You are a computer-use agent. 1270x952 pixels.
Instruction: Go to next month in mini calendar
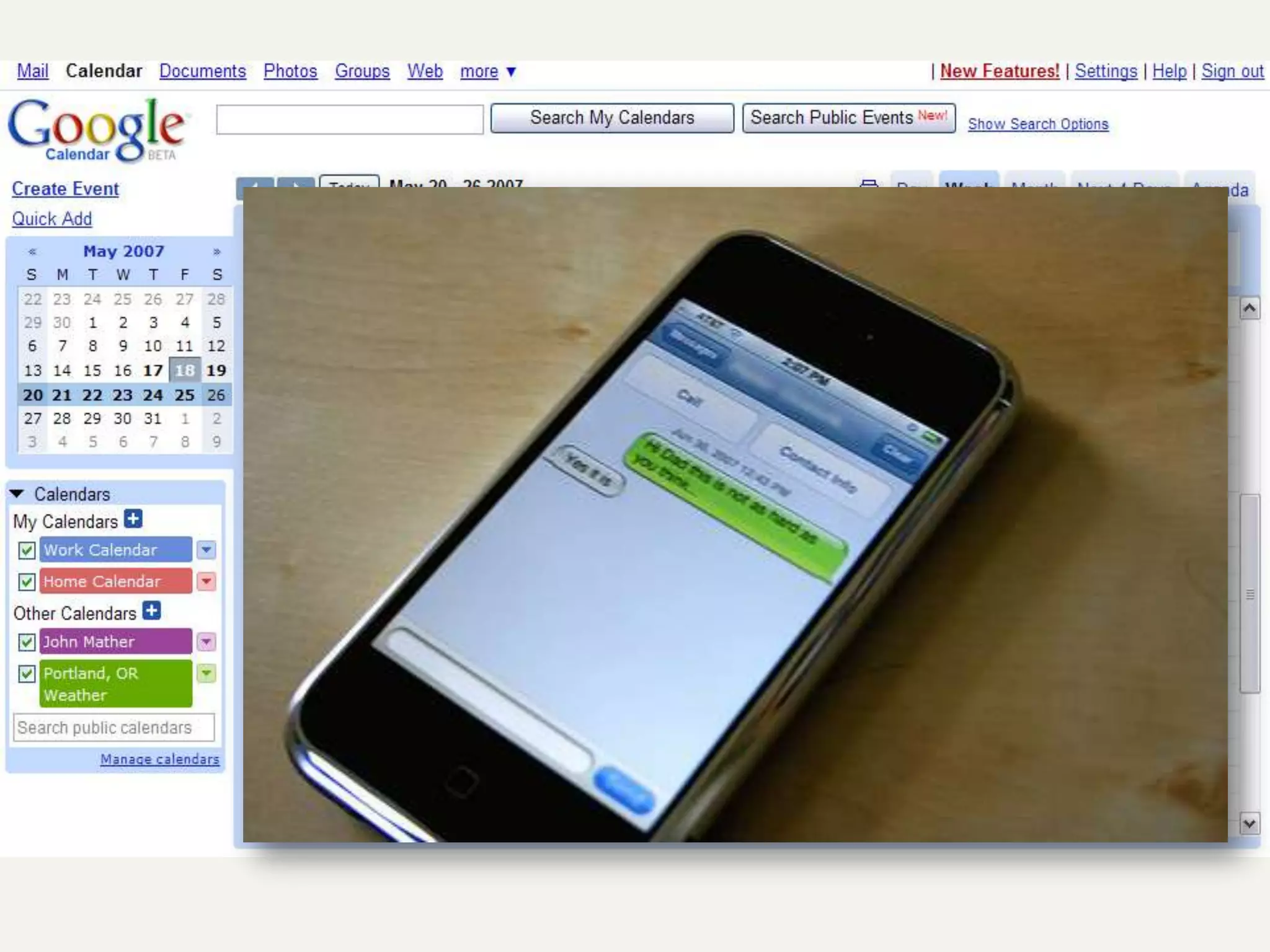pyautogui.click(x=216, y=252)
